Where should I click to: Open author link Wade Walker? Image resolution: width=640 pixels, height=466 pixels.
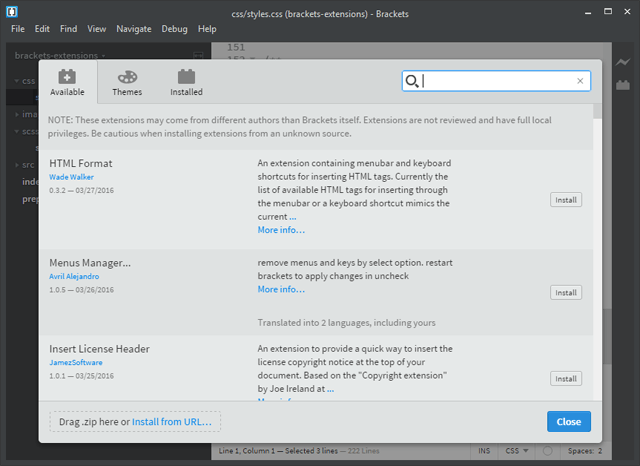[x=71, y=177]
